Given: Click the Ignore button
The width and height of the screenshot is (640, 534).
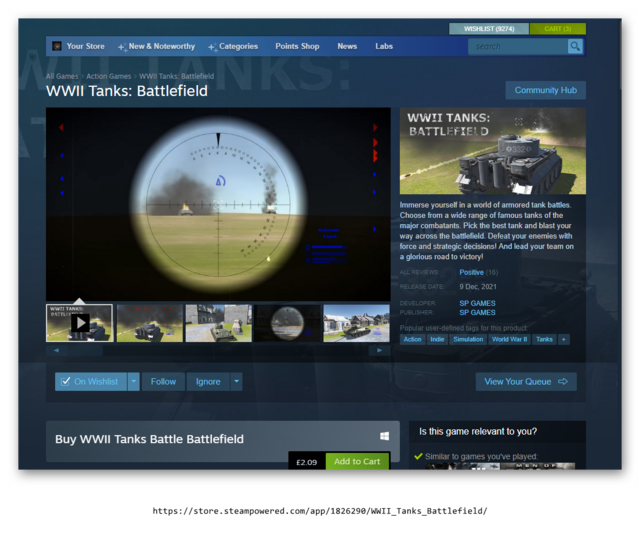Looking at the screenshot, I should coord(208,381).
